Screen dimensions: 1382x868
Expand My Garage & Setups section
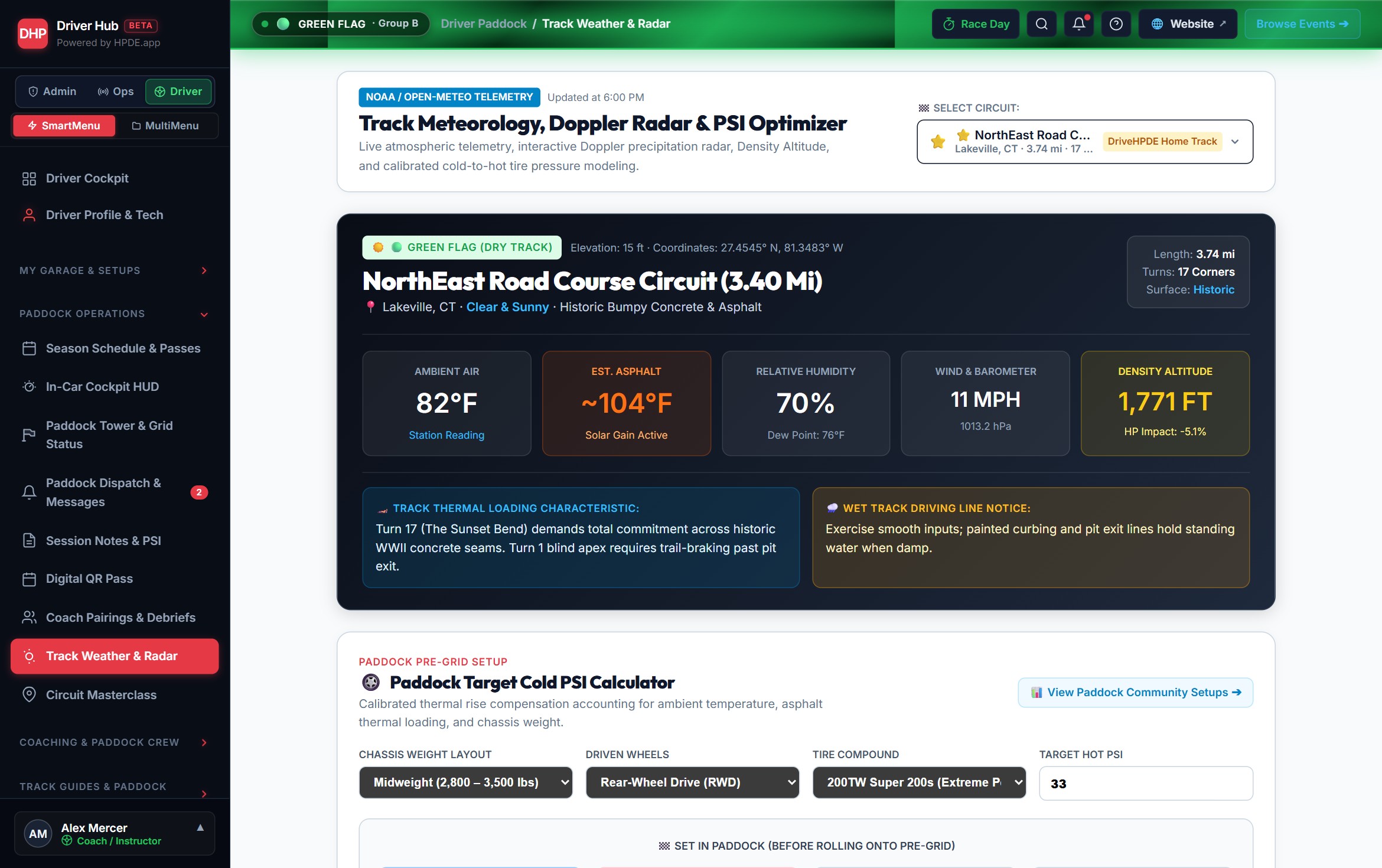pyautogui.click(x=114, y=270)
